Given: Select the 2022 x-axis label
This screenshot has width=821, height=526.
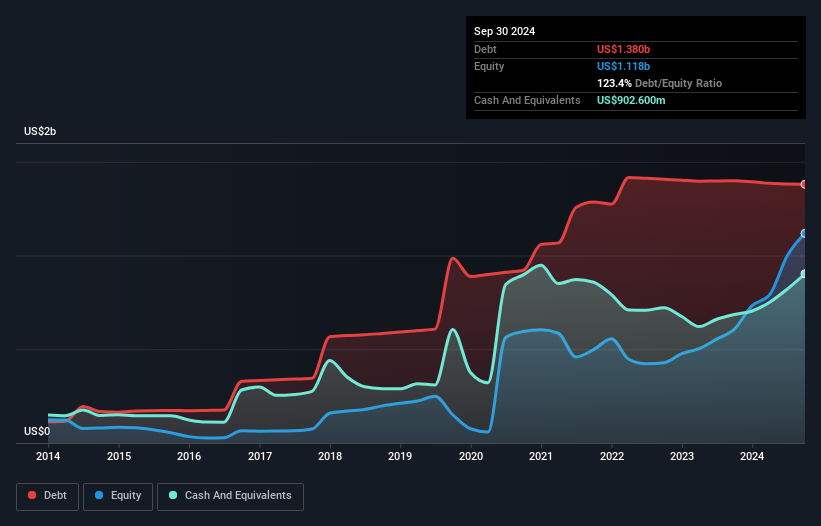Looking at the screenshot, I should point(612,456).
